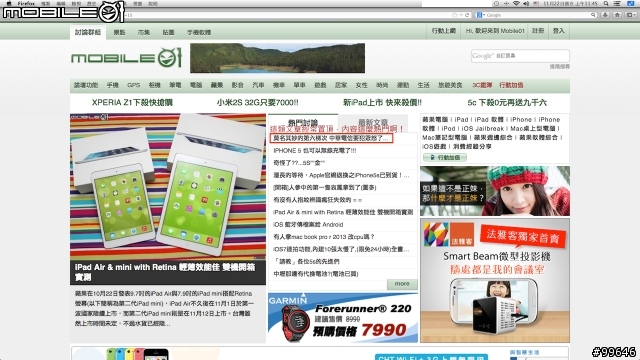The width and height of the screenshot is (640, 360).
Task: Open the iPod forum link
Action: pos(448,129)
